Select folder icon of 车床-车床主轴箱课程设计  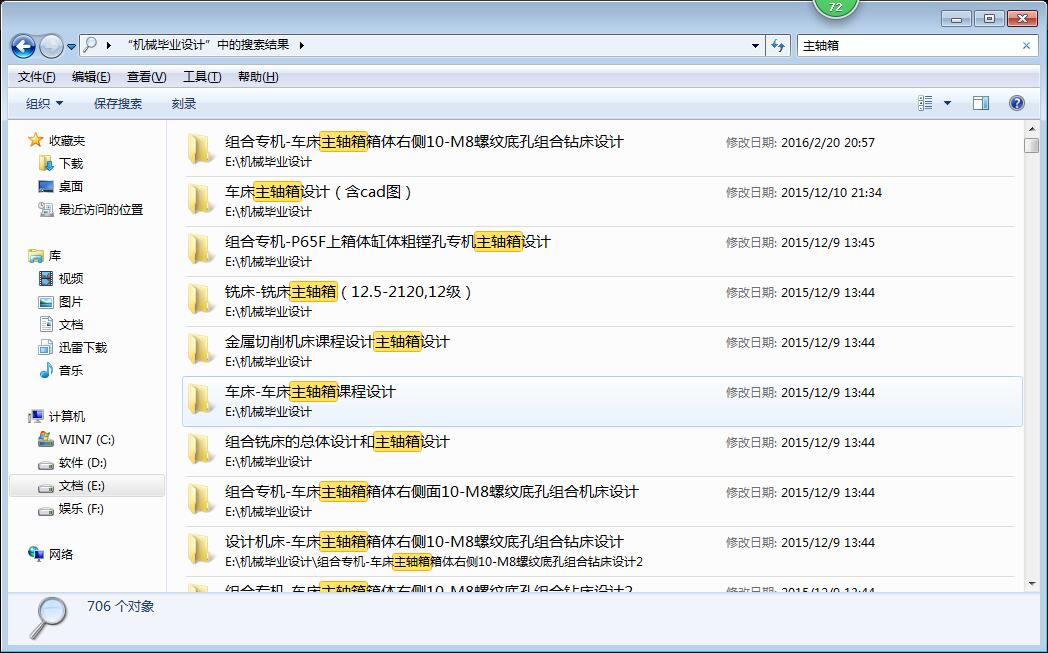(200, 400)
